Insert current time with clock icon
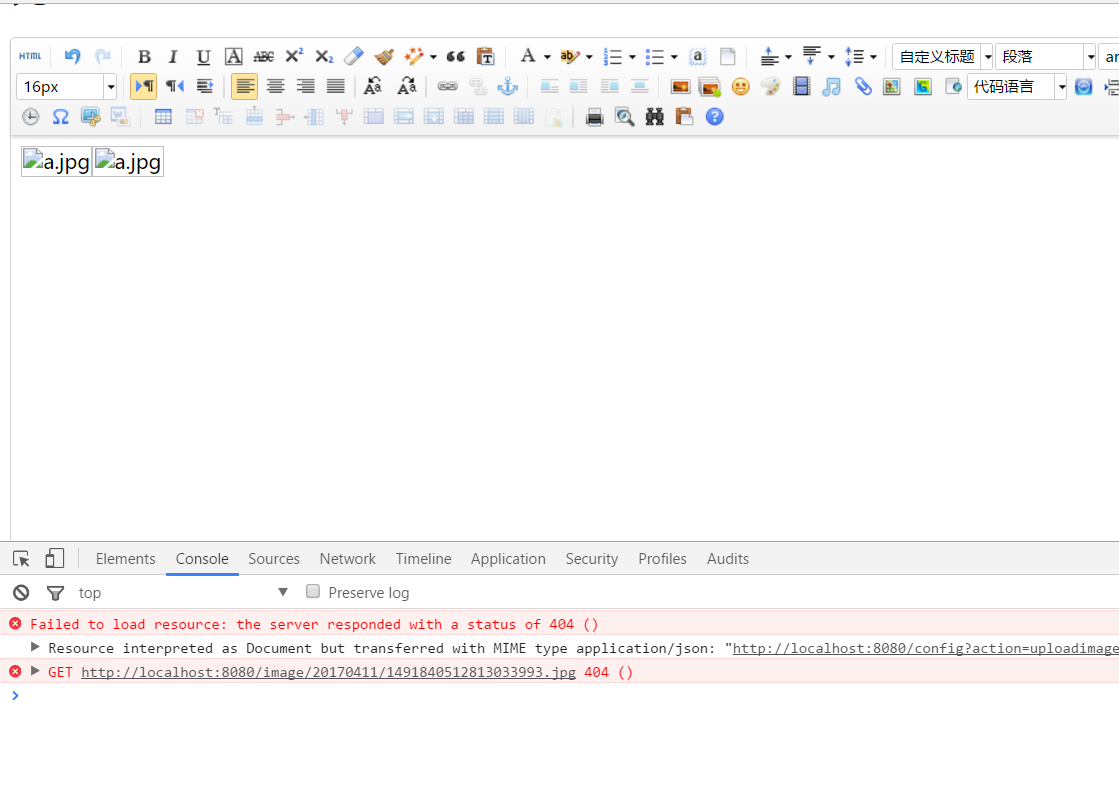The image size is (1119, 791). (x=31, y=116)
